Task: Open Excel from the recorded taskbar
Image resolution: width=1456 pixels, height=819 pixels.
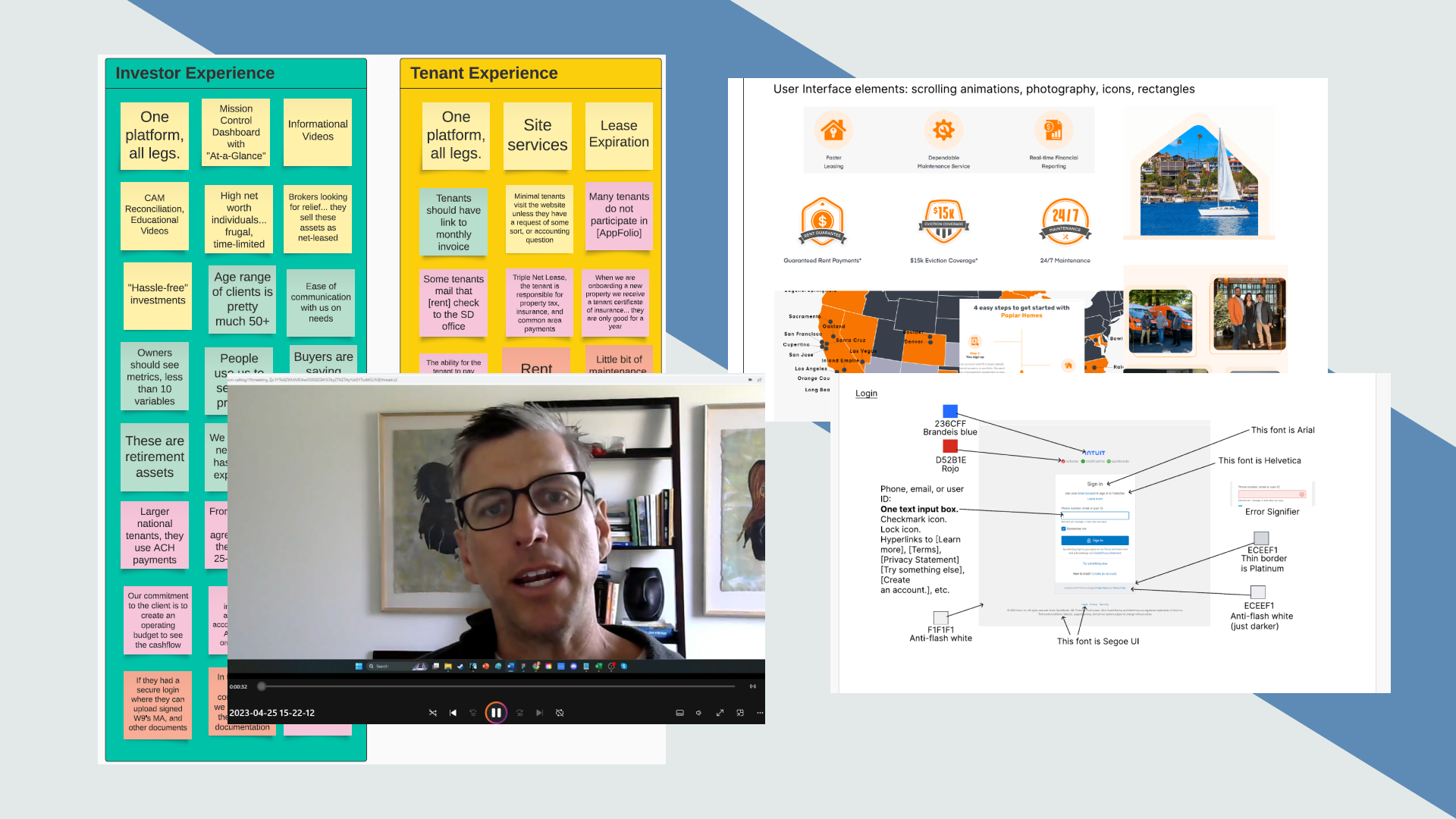Action: pyautogui.click(x=598, y=667)
